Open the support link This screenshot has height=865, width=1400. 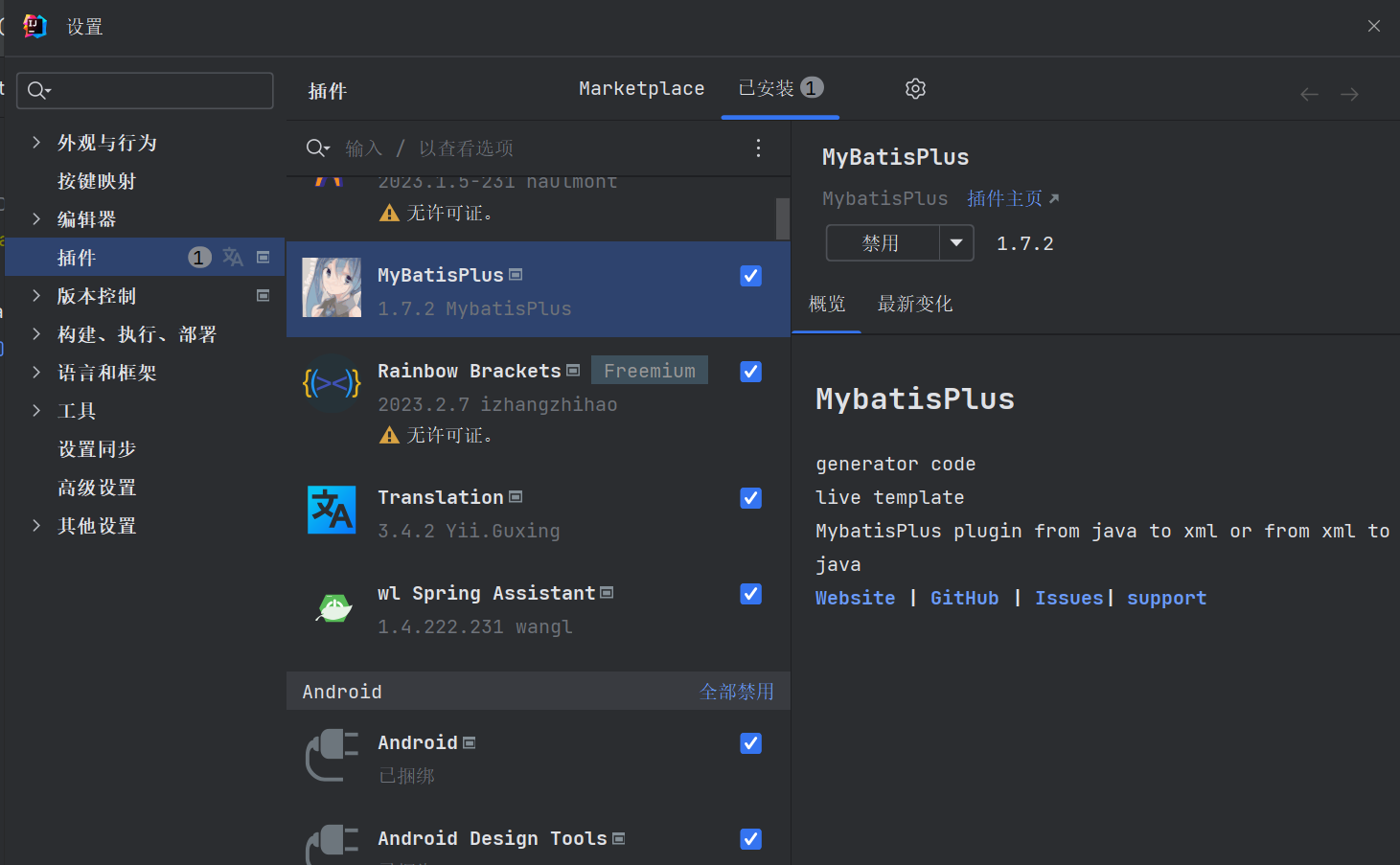[x=1166, y=598]
